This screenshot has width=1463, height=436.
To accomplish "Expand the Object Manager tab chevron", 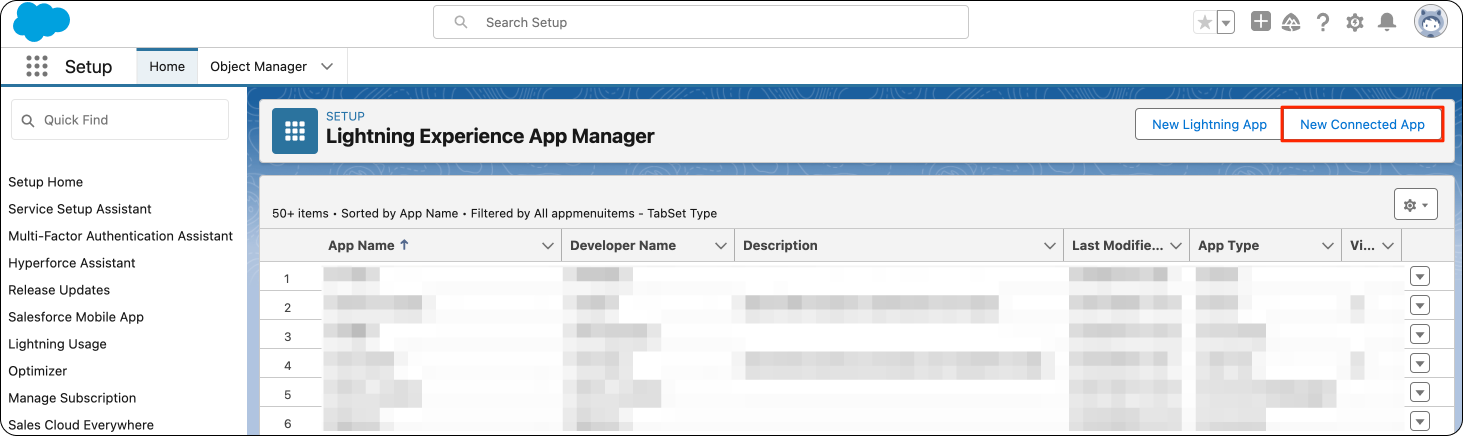I will 327,66.
